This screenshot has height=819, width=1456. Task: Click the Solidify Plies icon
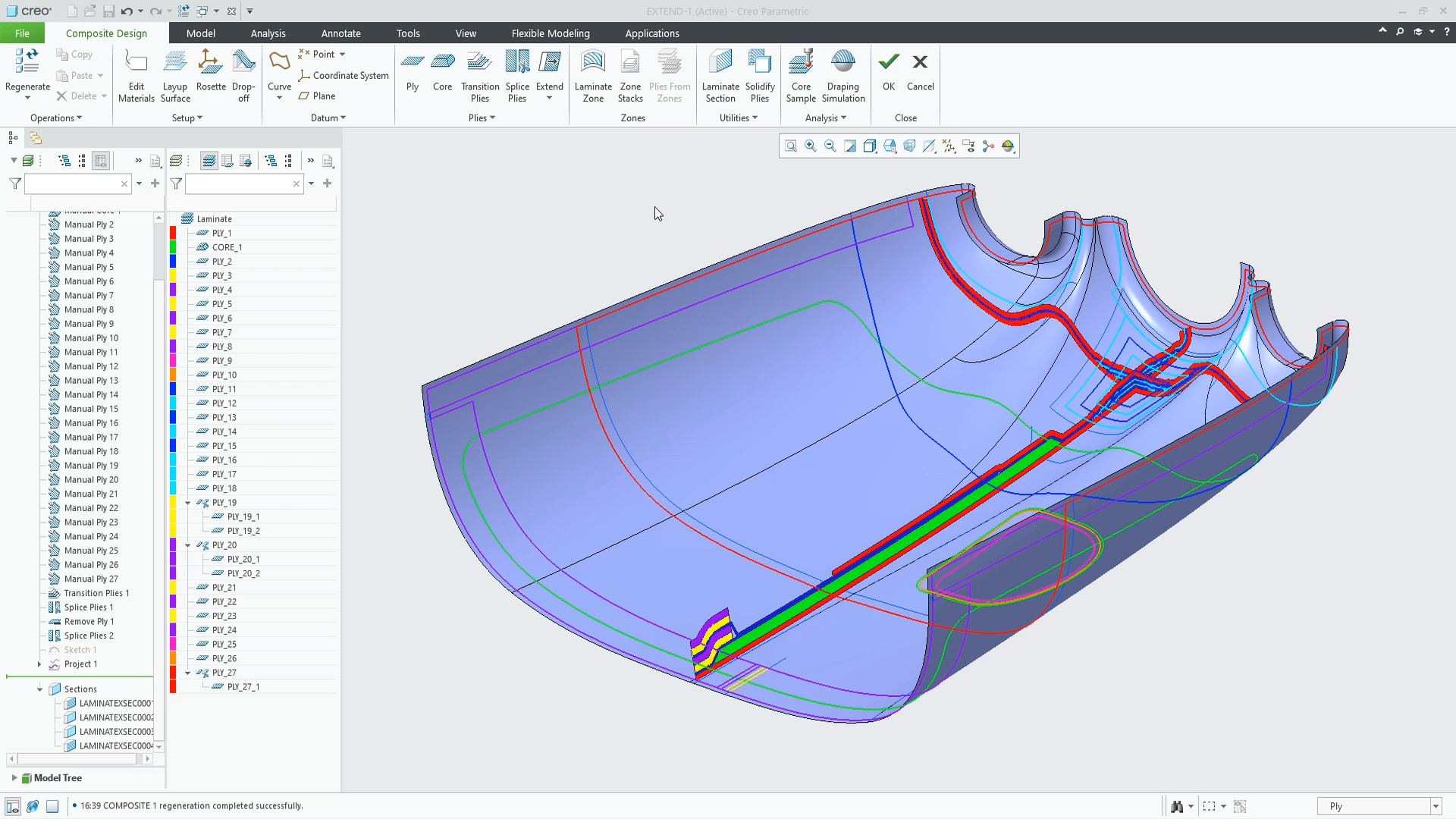coord(760,61)
